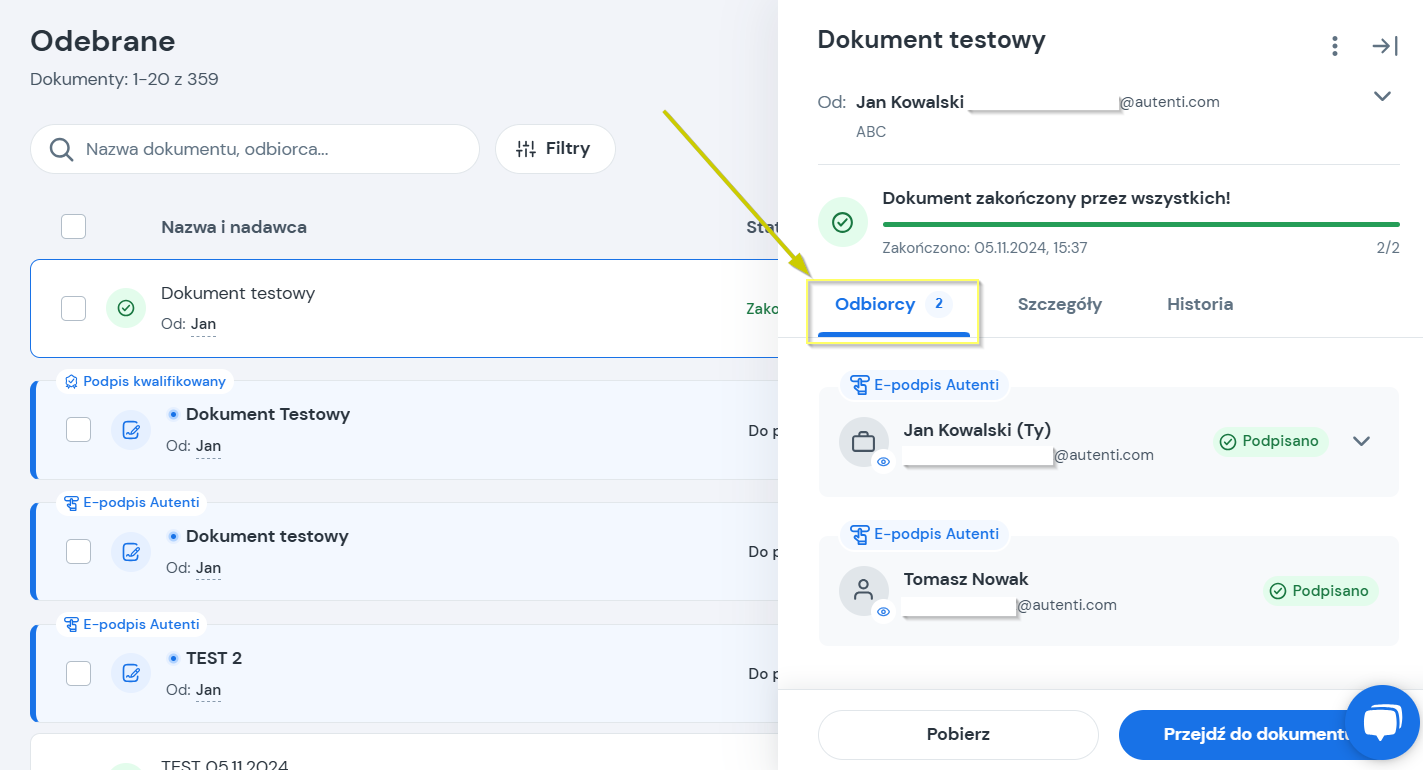Image resolution: width=1423 pixels, height=770 pixels.
Task: Click the Tomasz Nowak recipient name
Action: 966,579
